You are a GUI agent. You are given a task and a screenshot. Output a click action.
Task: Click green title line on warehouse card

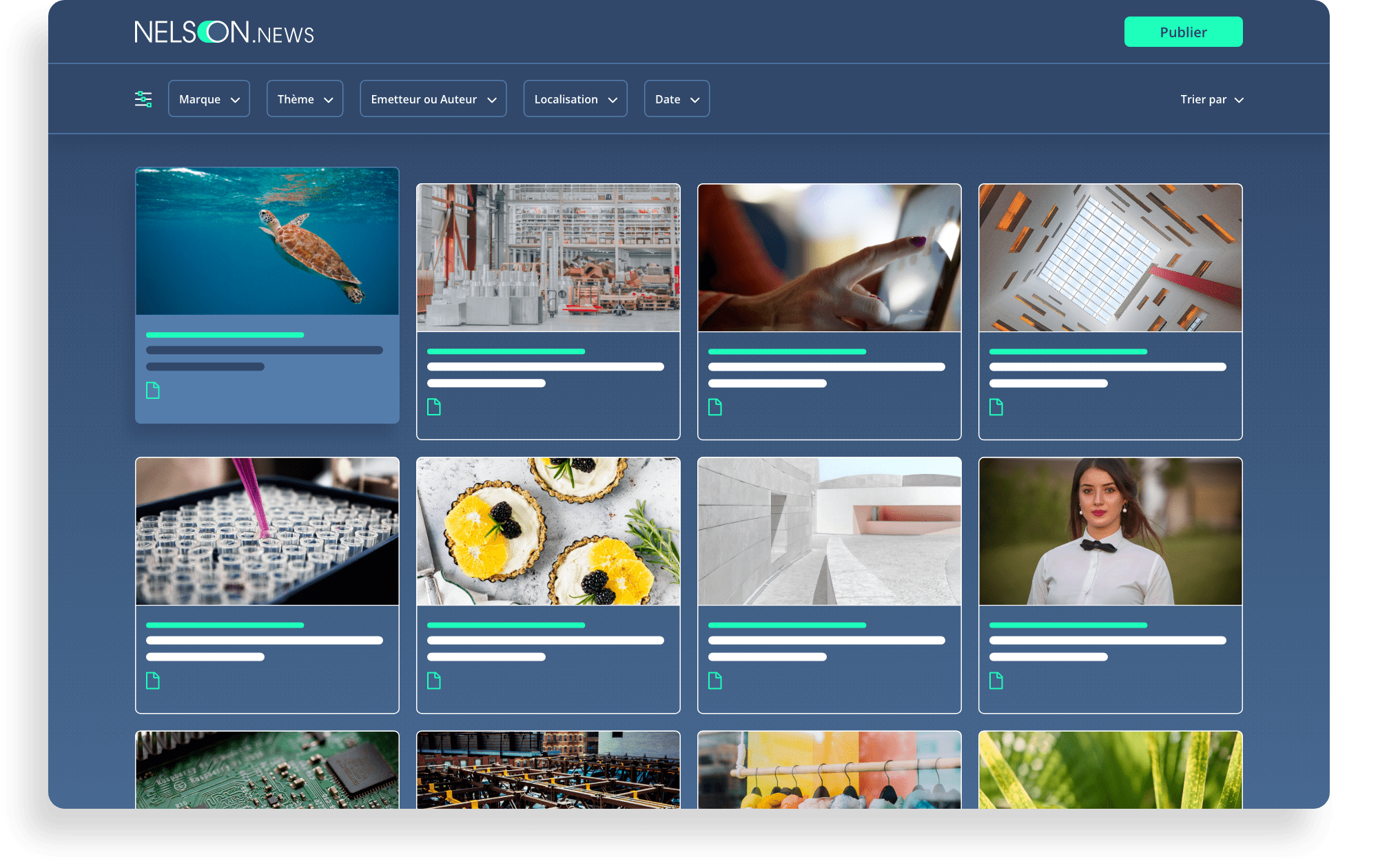(x=506, y=351)
